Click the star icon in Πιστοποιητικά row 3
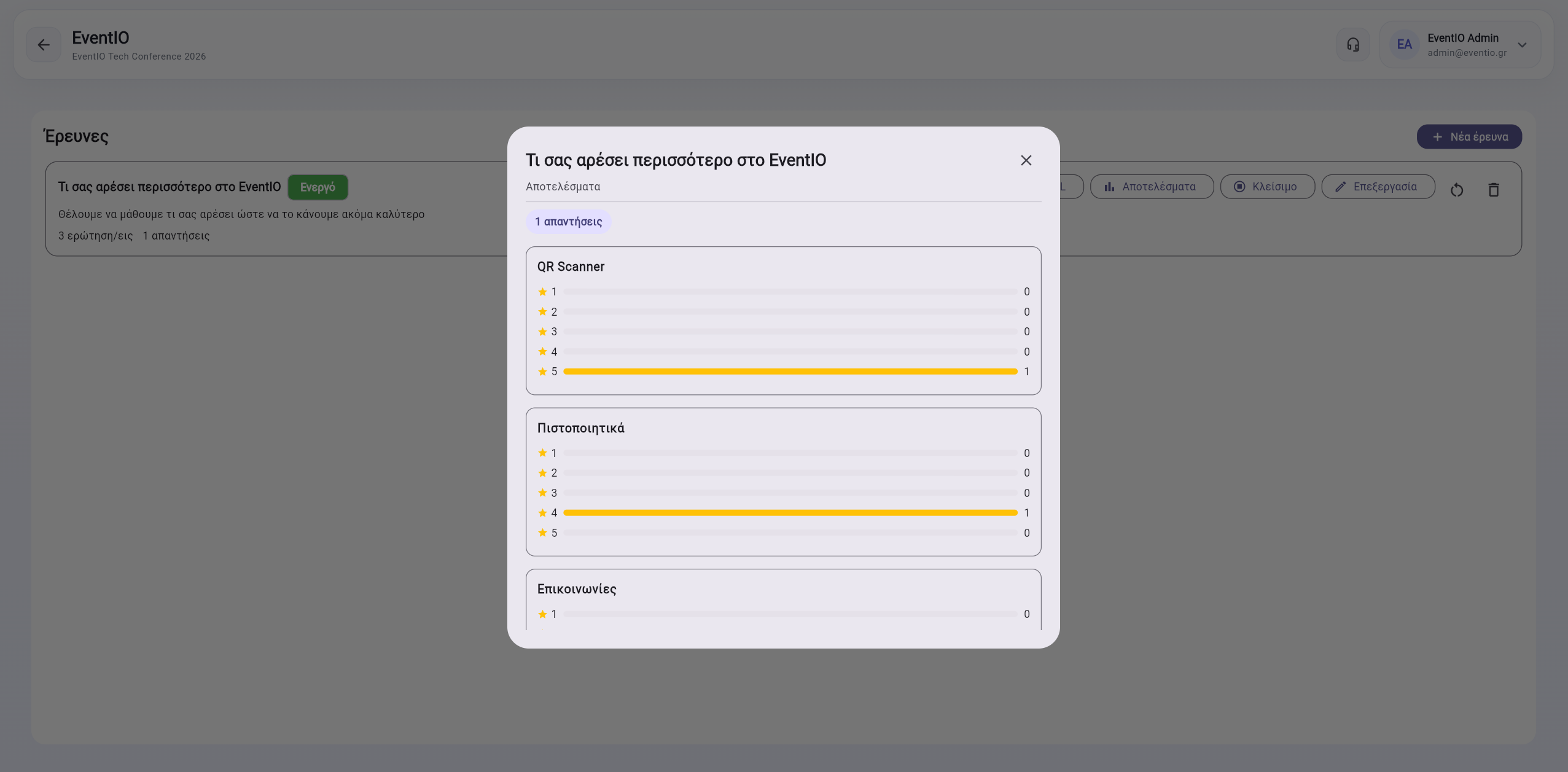Image resolution: width=1568 pixels, height=772 pixels. [x=542, y=493]
